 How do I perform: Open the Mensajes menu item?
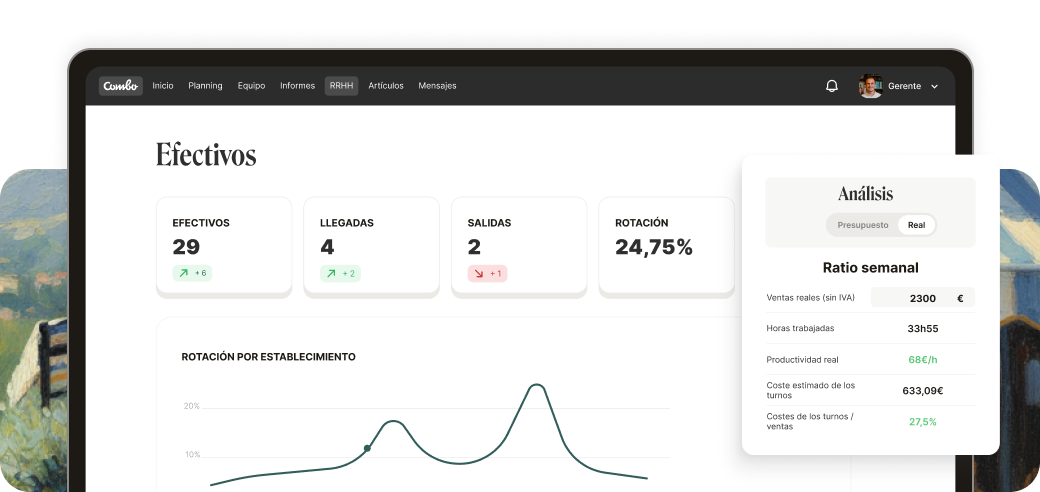[x=437, y=86]
